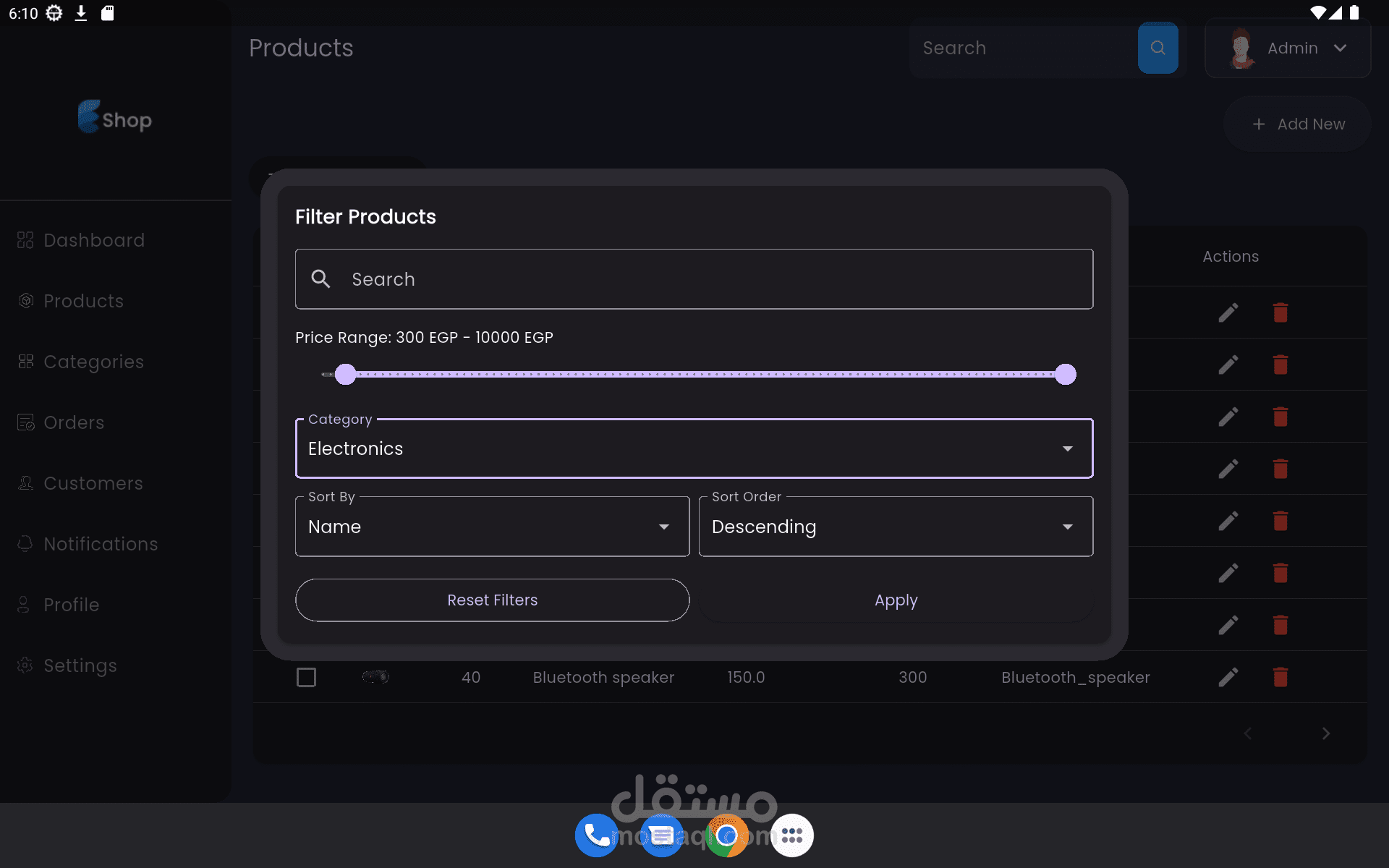
Task: Open the Phone app in dock
Action: coord(596,835)
